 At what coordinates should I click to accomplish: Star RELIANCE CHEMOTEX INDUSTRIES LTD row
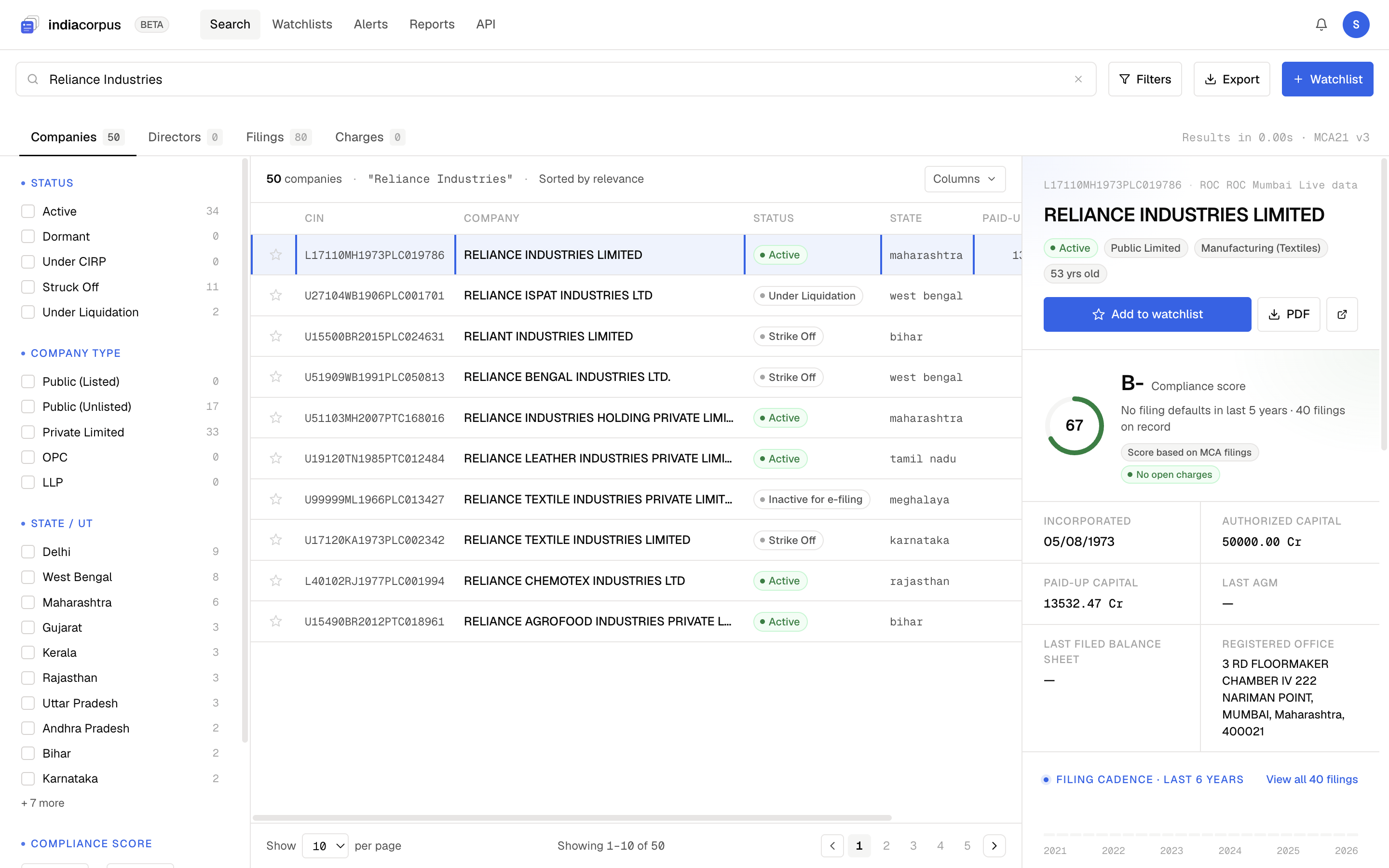[x=276, y=581]
